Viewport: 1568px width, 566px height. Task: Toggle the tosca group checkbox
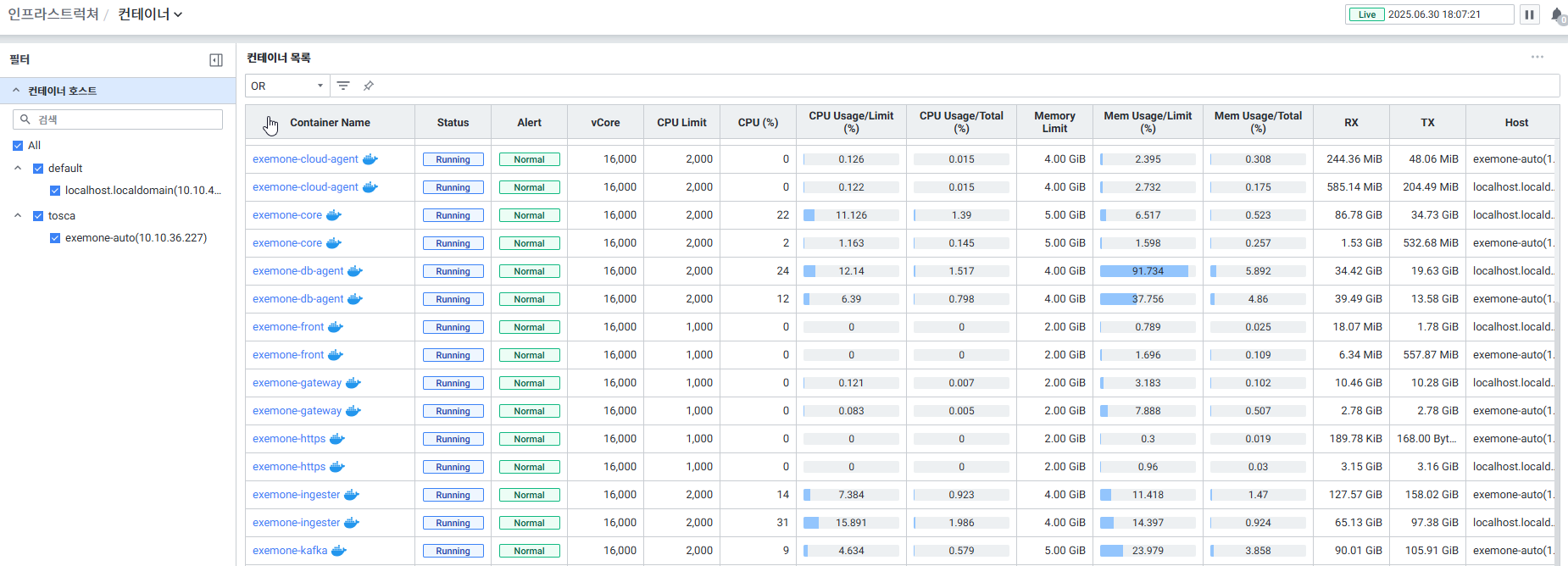click(x=38, y=216)
